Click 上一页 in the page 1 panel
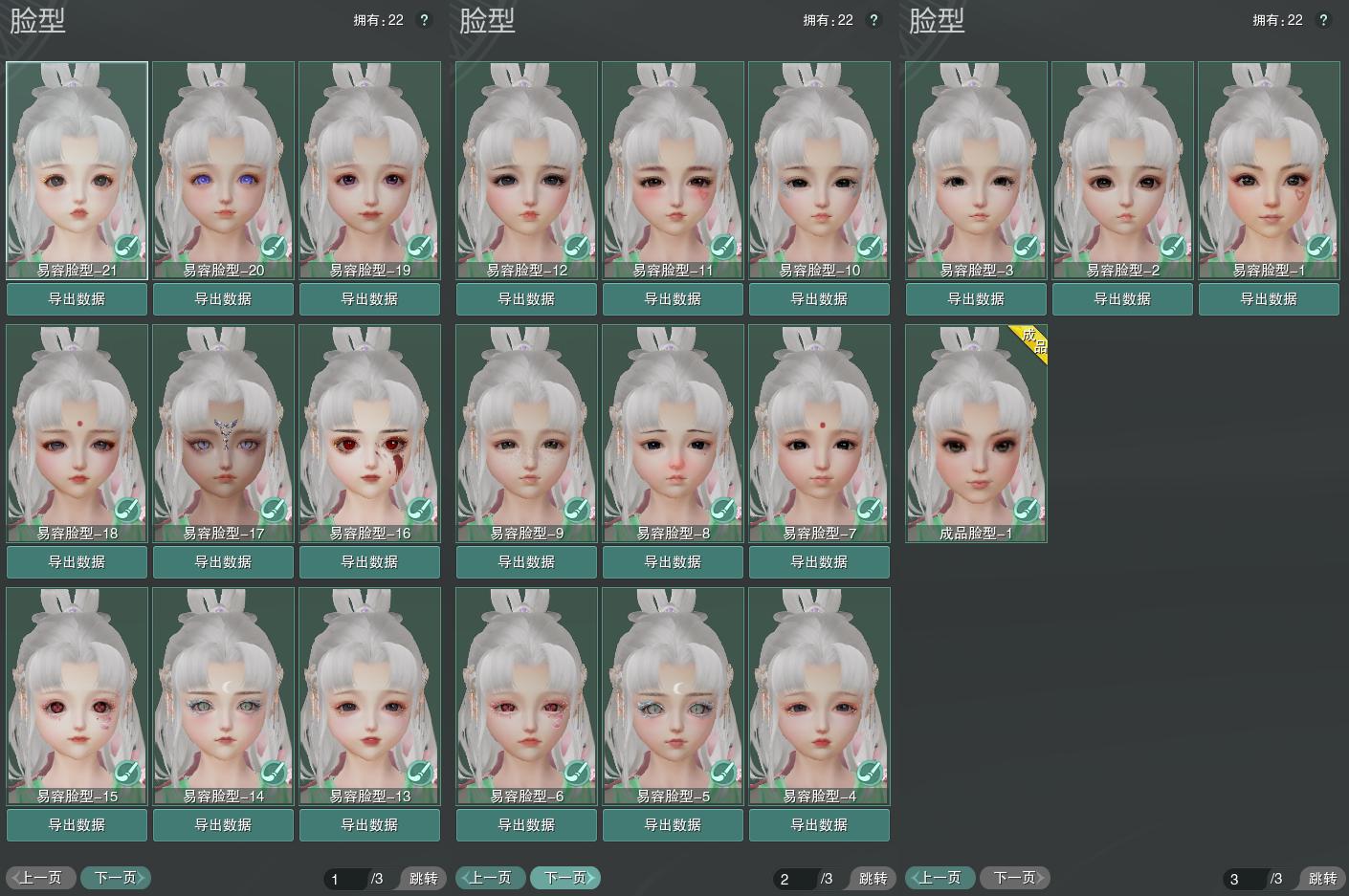The width and height of the screenshot is (1349, 896). coord(41,878)
